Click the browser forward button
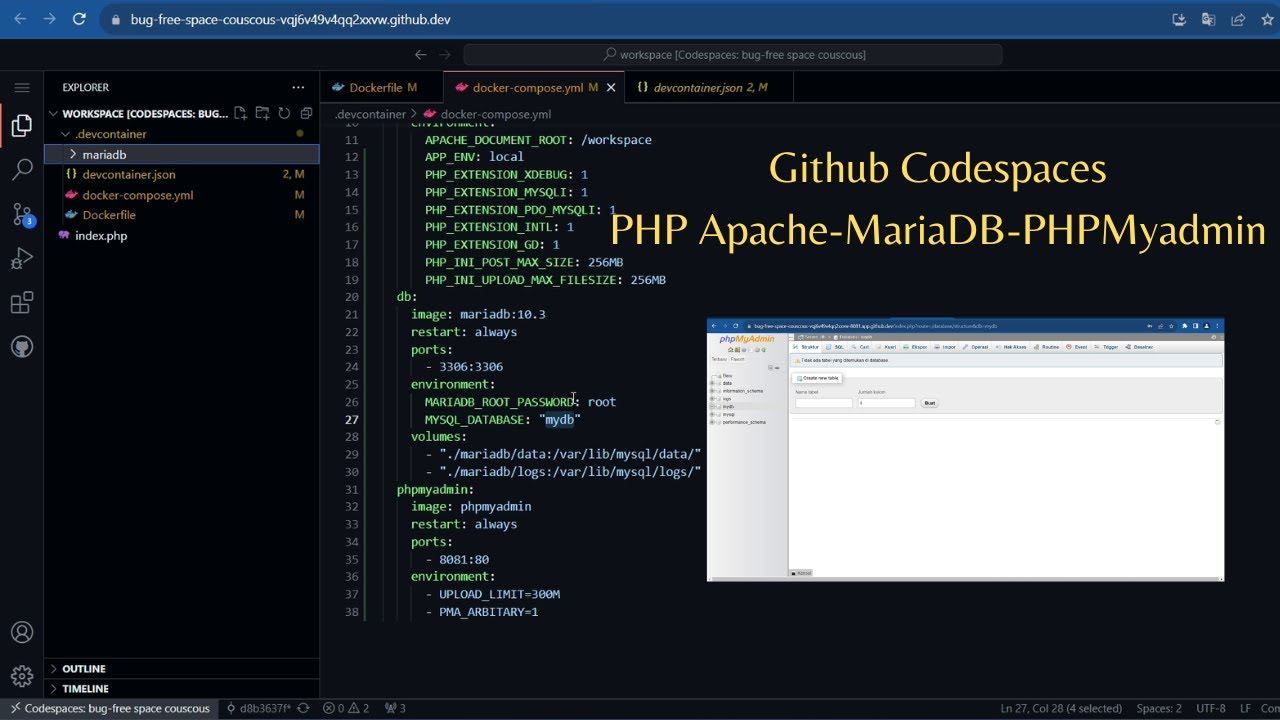The width and height of the screenshot is (1280, 720). 49,19
